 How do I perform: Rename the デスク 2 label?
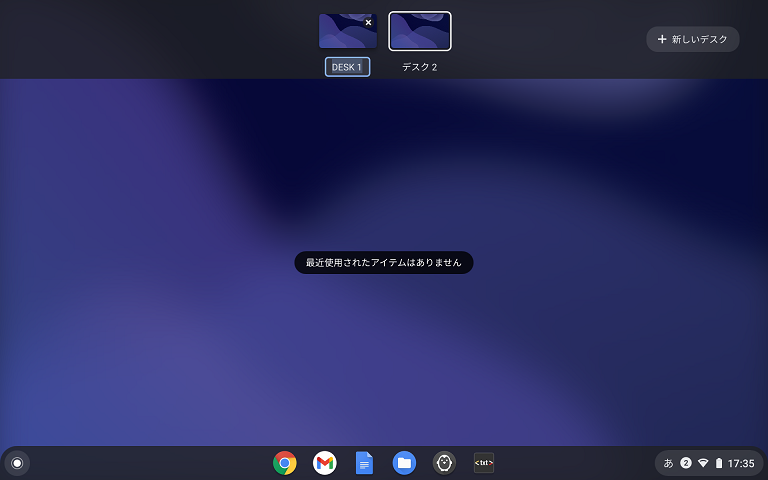coord(420,67)
